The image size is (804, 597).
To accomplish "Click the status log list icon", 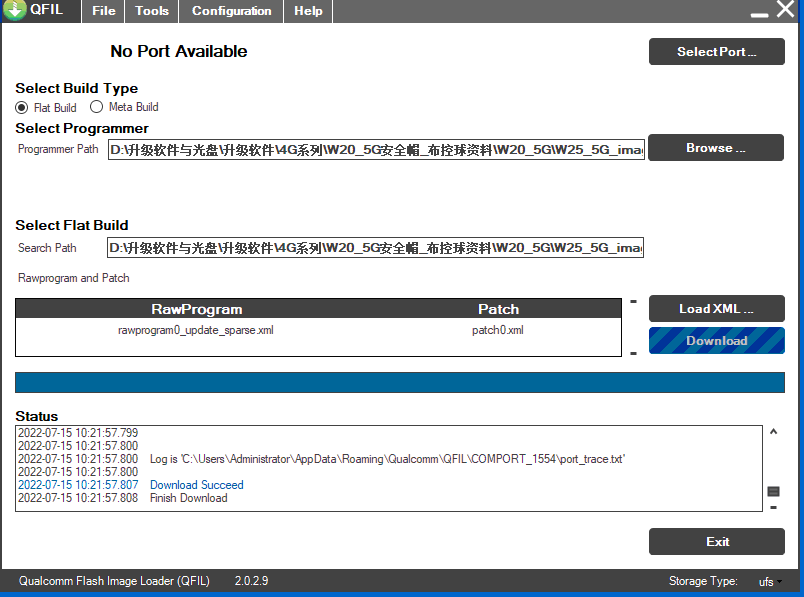I will click(773, 491).
